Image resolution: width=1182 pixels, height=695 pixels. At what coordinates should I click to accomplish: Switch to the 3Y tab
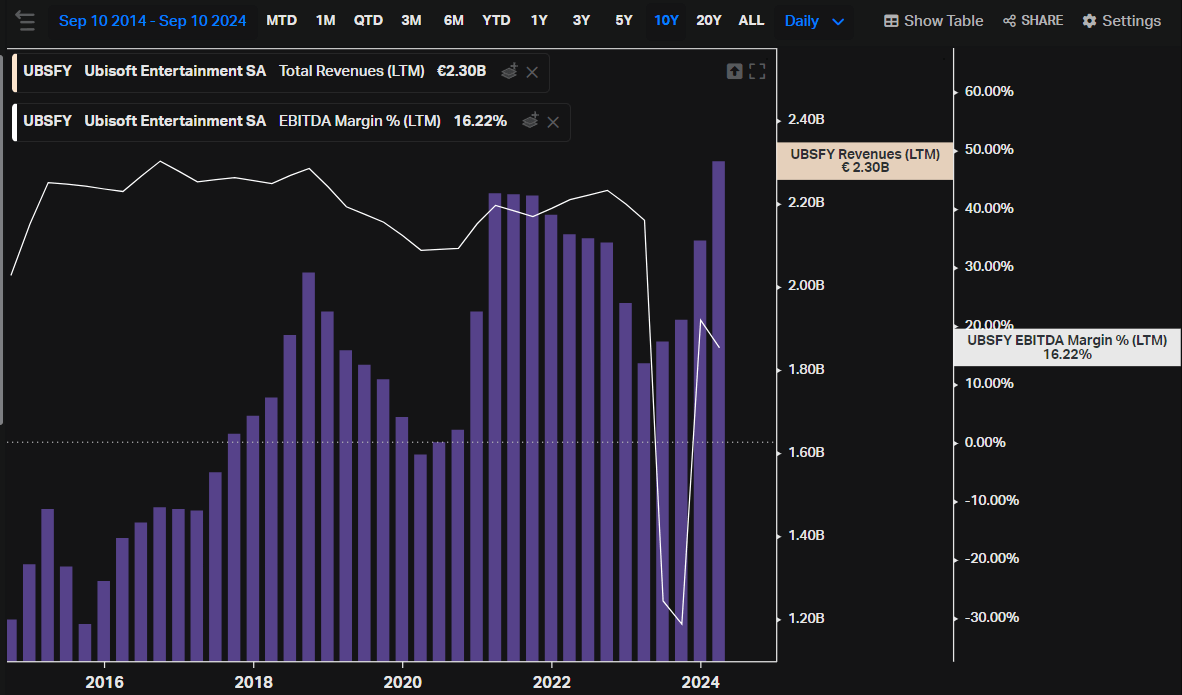coord(581,19)
